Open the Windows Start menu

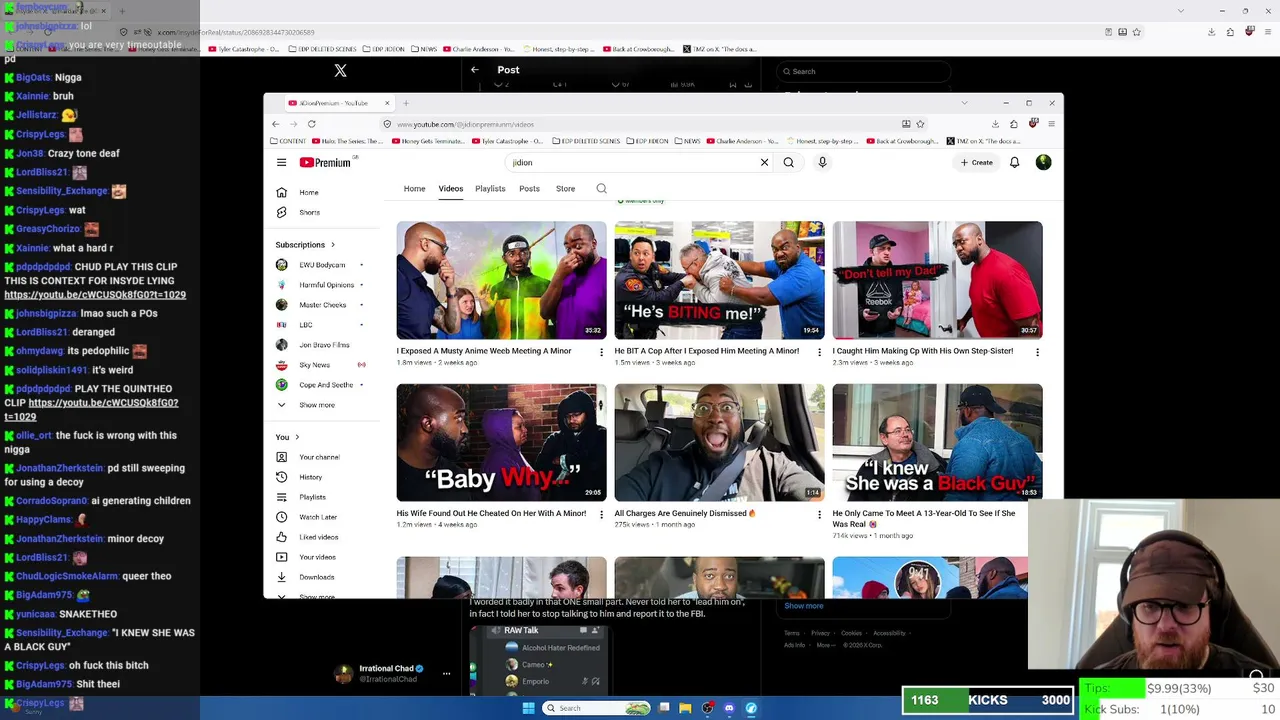[528, 708]
